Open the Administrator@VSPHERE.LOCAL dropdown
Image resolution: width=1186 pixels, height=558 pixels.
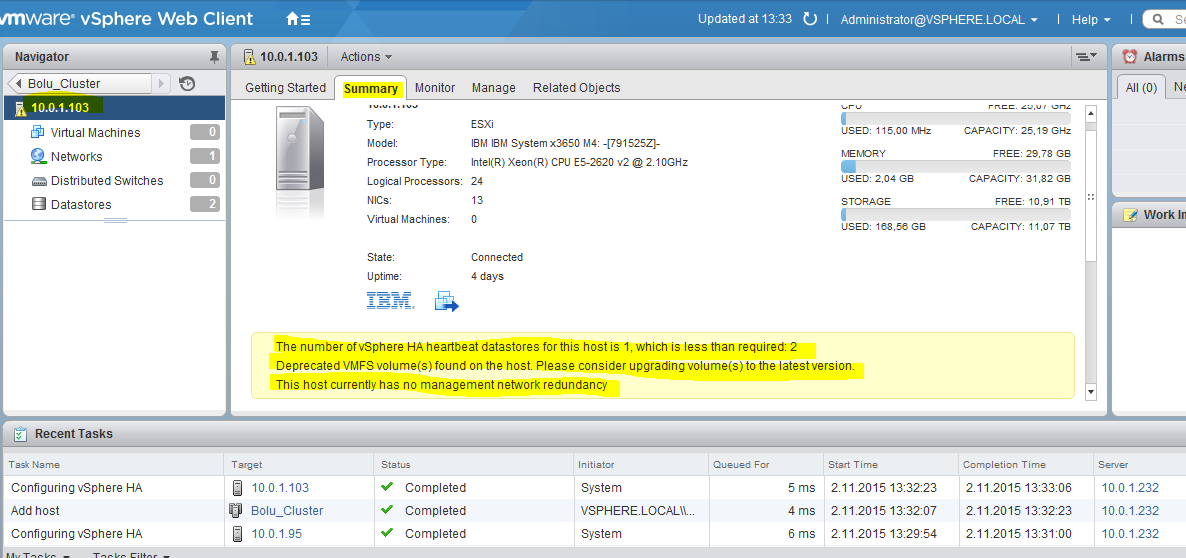coord(939,20)
